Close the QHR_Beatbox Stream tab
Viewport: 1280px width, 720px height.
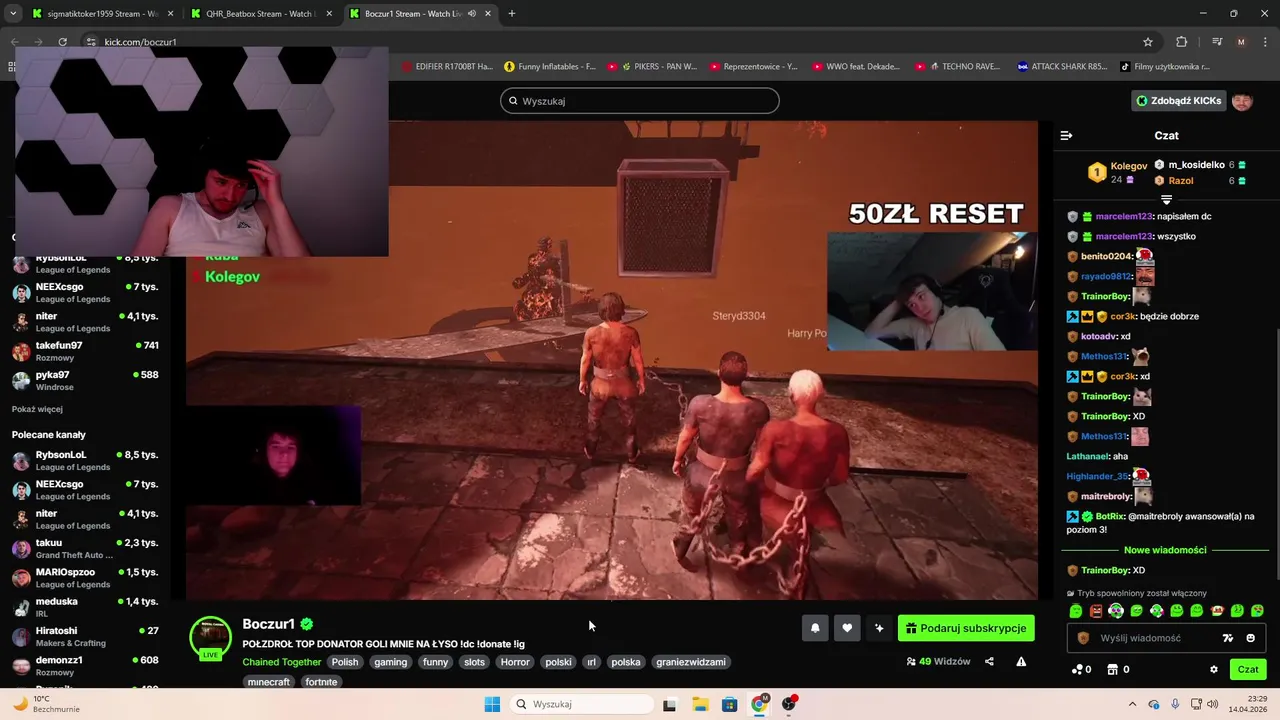point(329,14)
